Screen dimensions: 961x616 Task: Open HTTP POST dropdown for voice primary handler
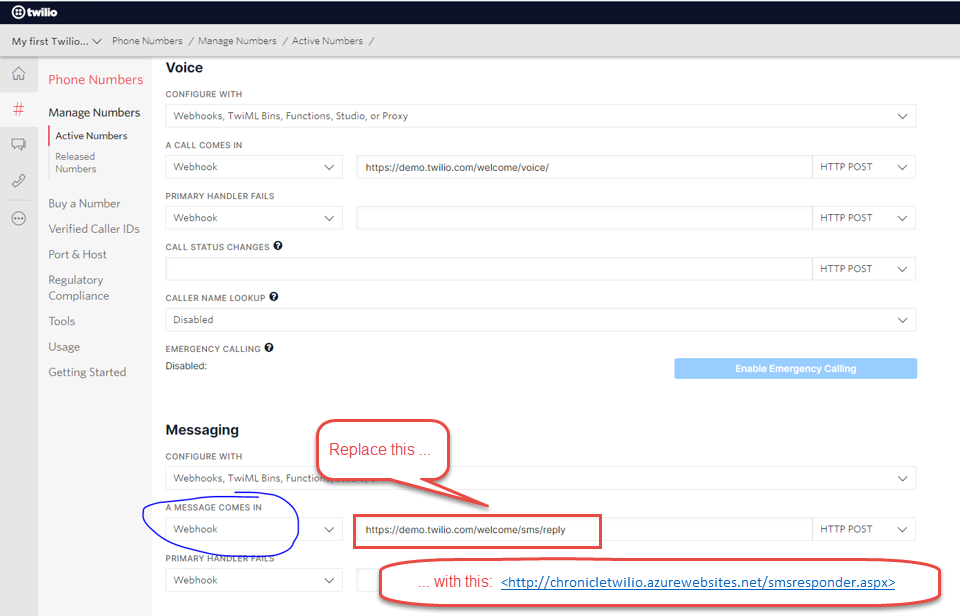point(864,218)
